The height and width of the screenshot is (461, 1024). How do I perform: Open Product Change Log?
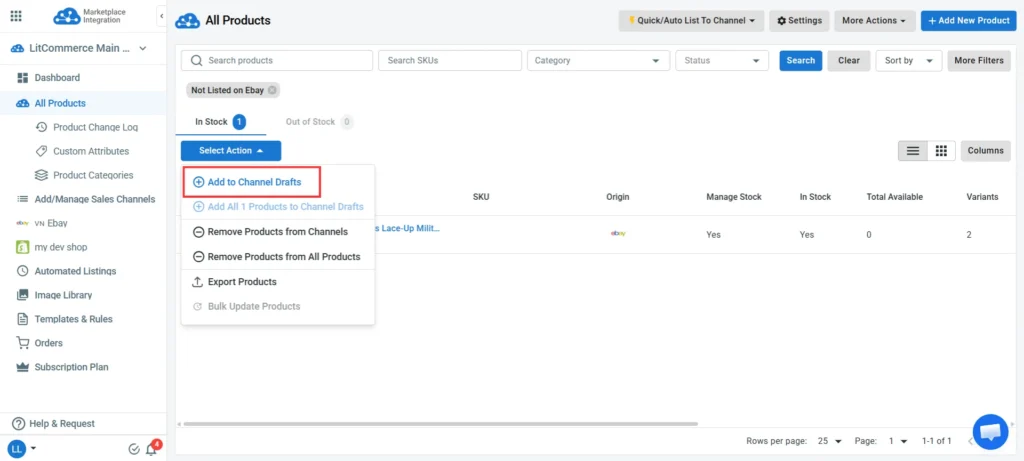click(95, 127)
